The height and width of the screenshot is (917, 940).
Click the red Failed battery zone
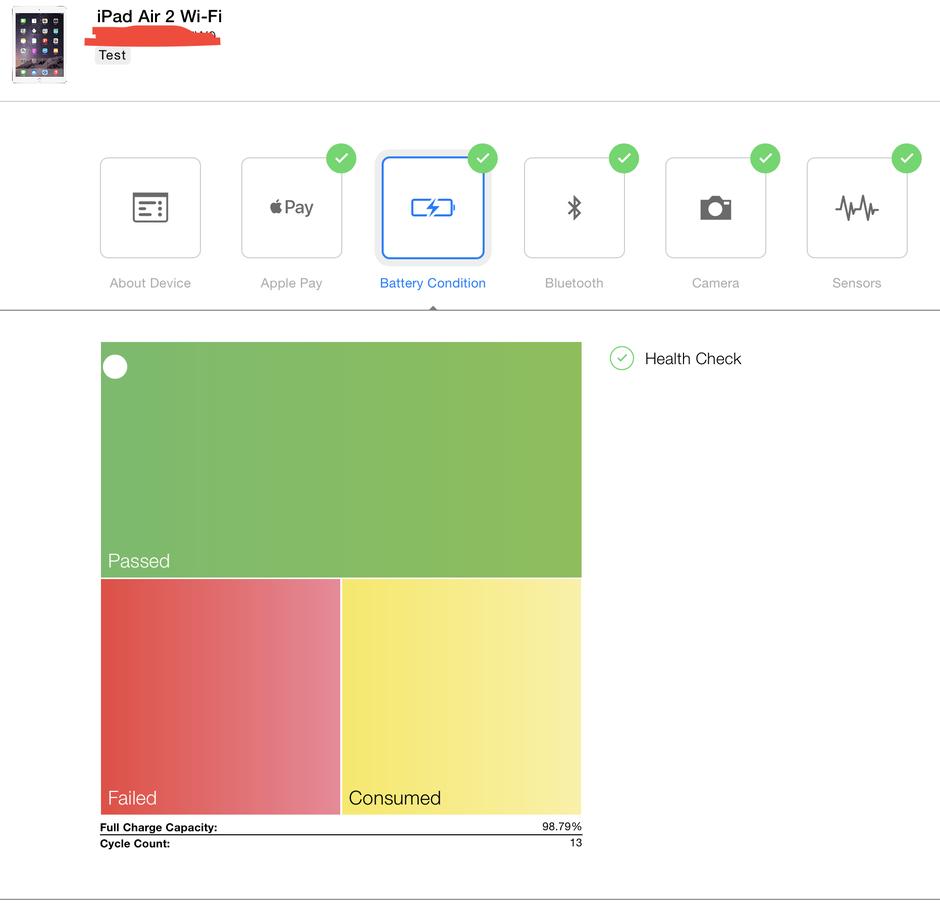click(x=220, y=696)
